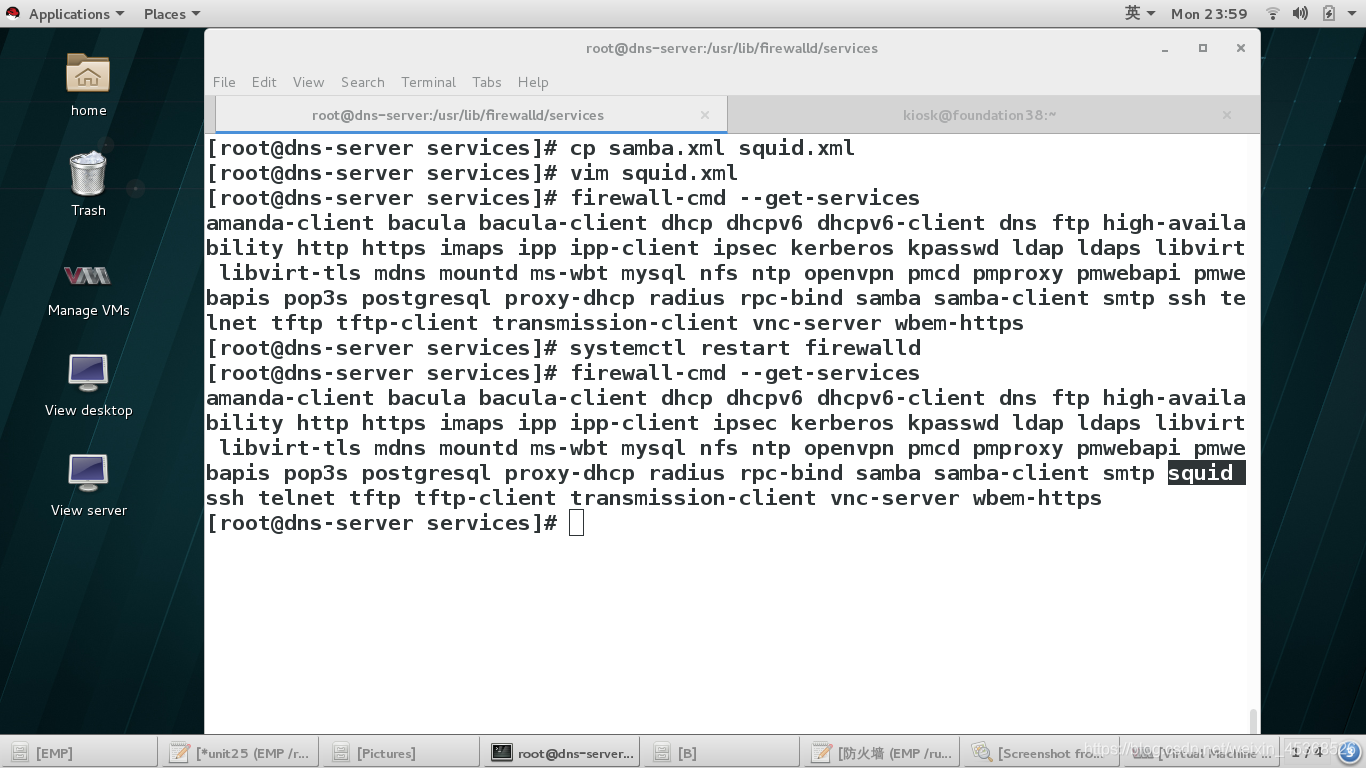Open the Places menu in top bar

click(x=171, y=14)
